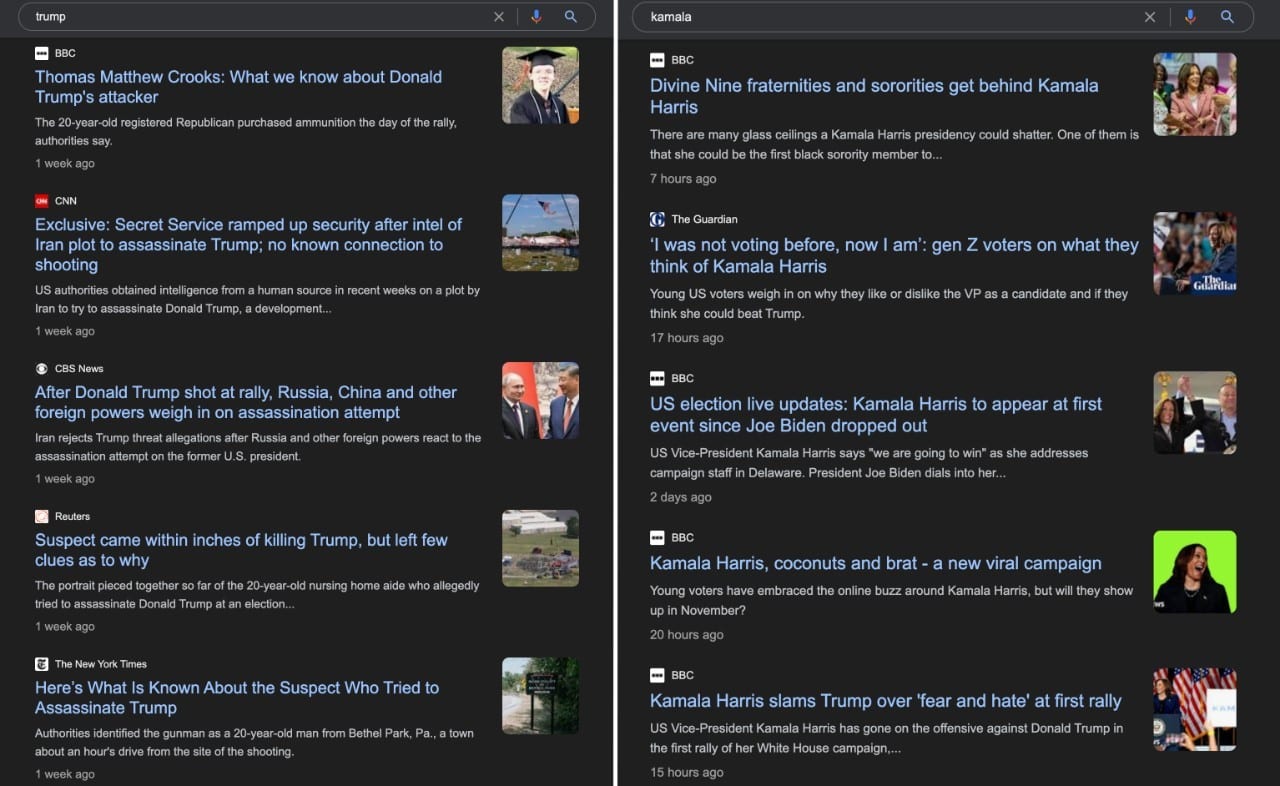Image resolution: width=1280 pixels, height=786 pixels.
Task: Click the CBS News eye icon
Action: [41, 369]
